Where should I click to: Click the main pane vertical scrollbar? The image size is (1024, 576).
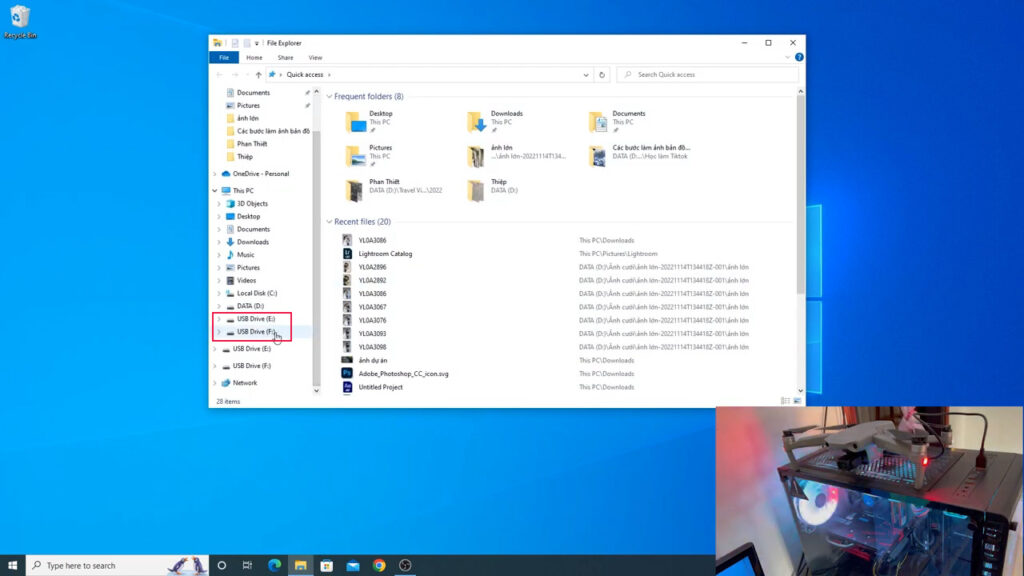point(800,196)
